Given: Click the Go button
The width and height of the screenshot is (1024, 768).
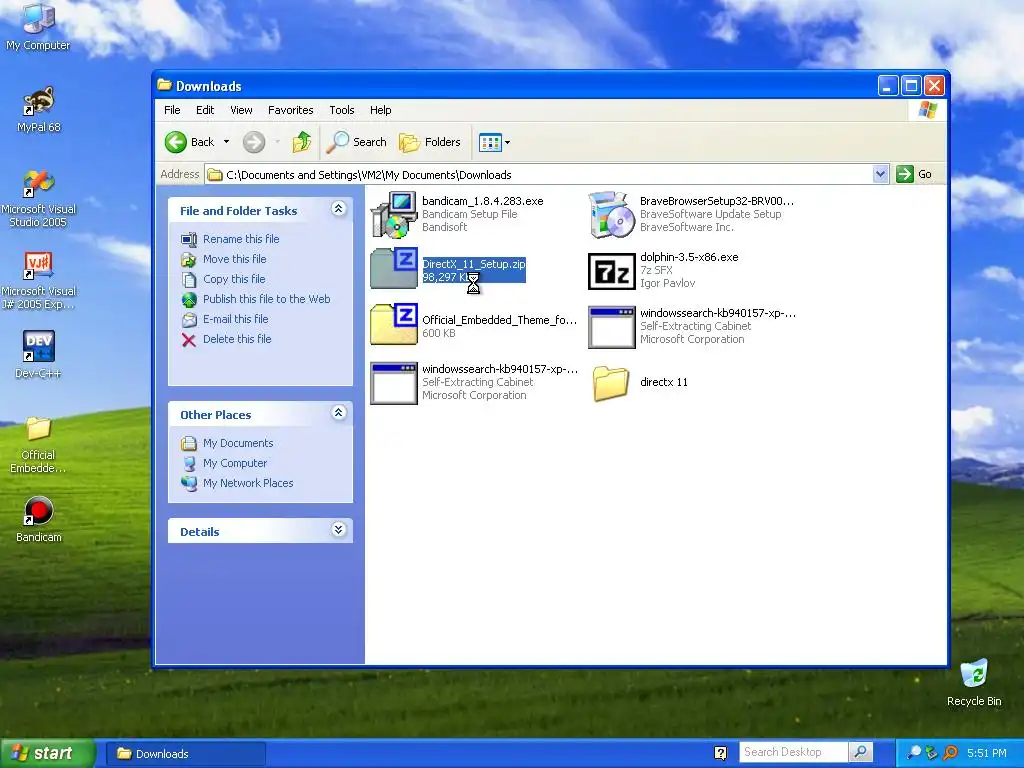Looking at the screenshot, I should point(914,174).
